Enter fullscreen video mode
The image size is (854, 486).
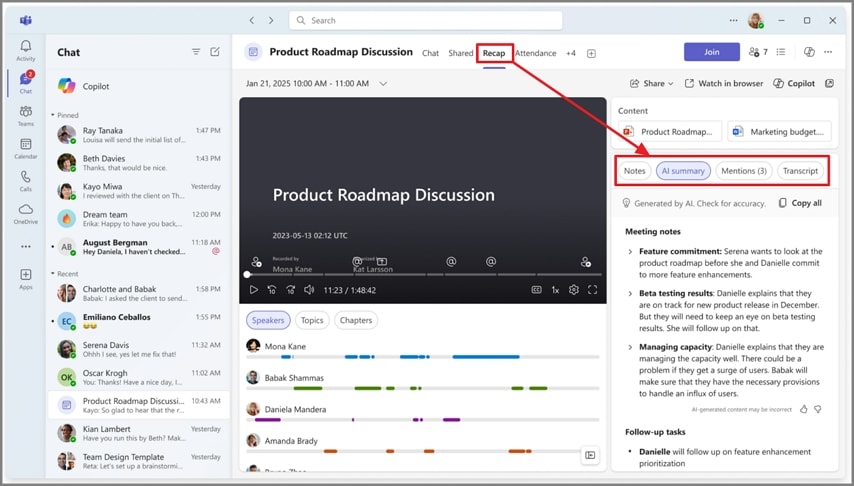pyautogui.click(x=593, y=290)
